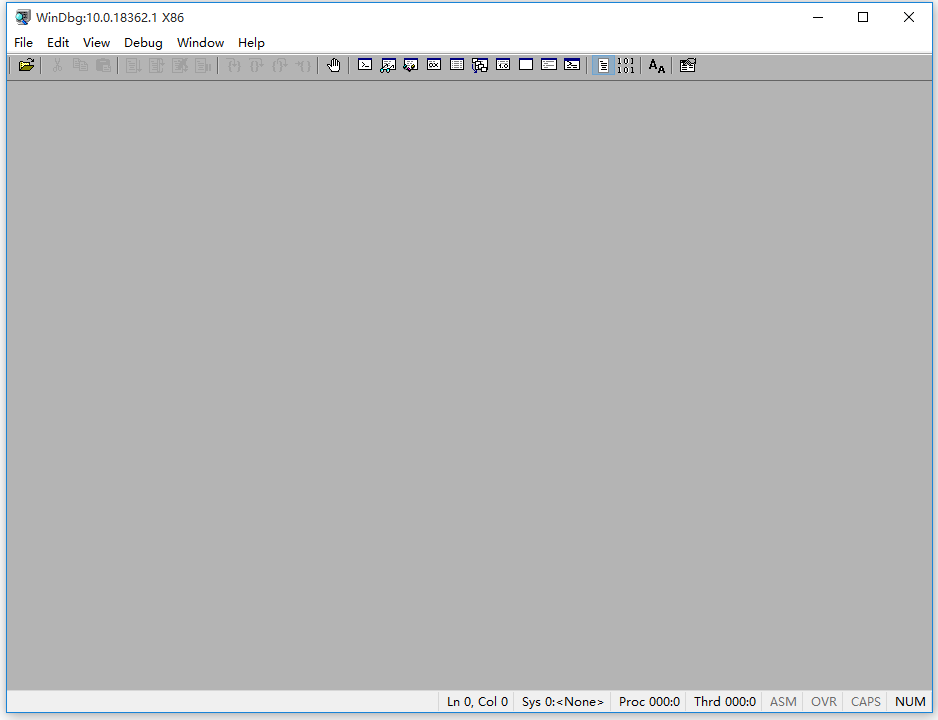The height and width of the screenshot is (720, 938).
Task: Open the File menu
Action: (23, 42)
